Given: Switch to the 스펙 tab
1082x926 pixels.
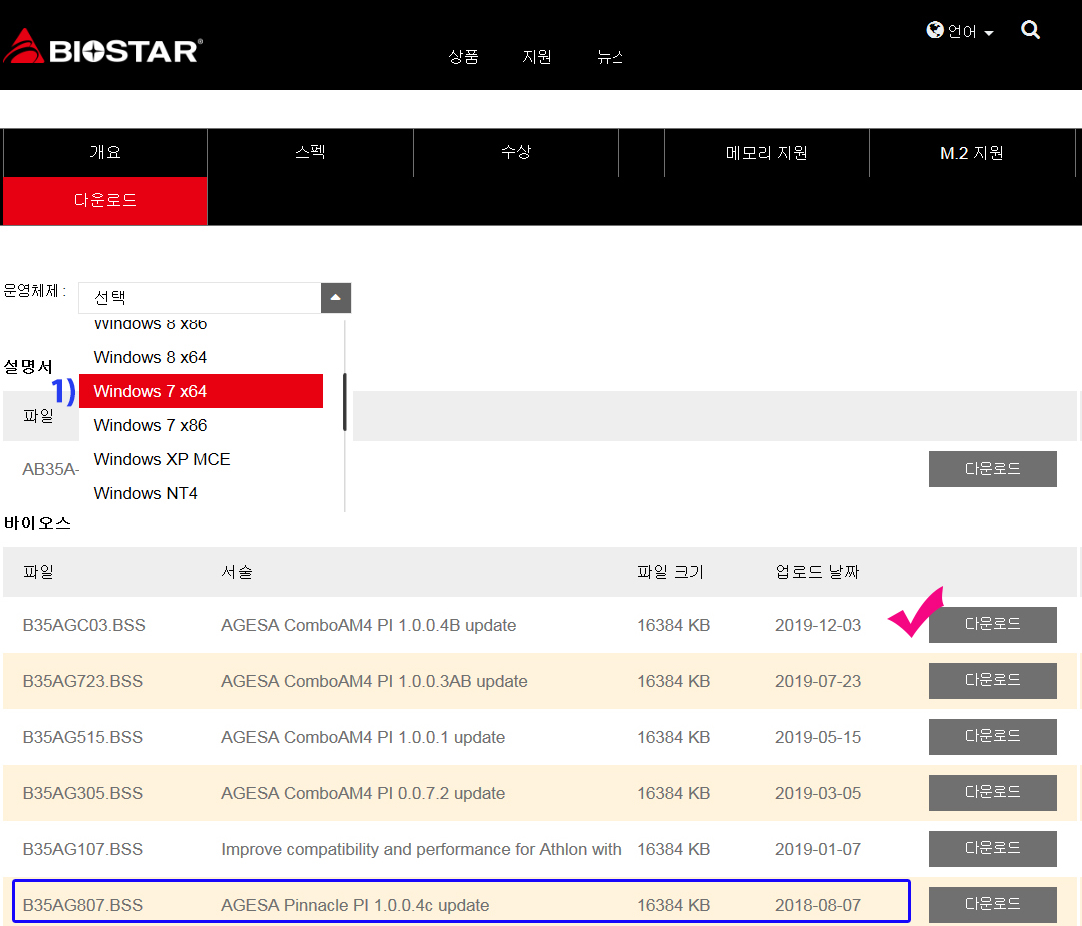Looking at the screenshot, I should point(311,152).
